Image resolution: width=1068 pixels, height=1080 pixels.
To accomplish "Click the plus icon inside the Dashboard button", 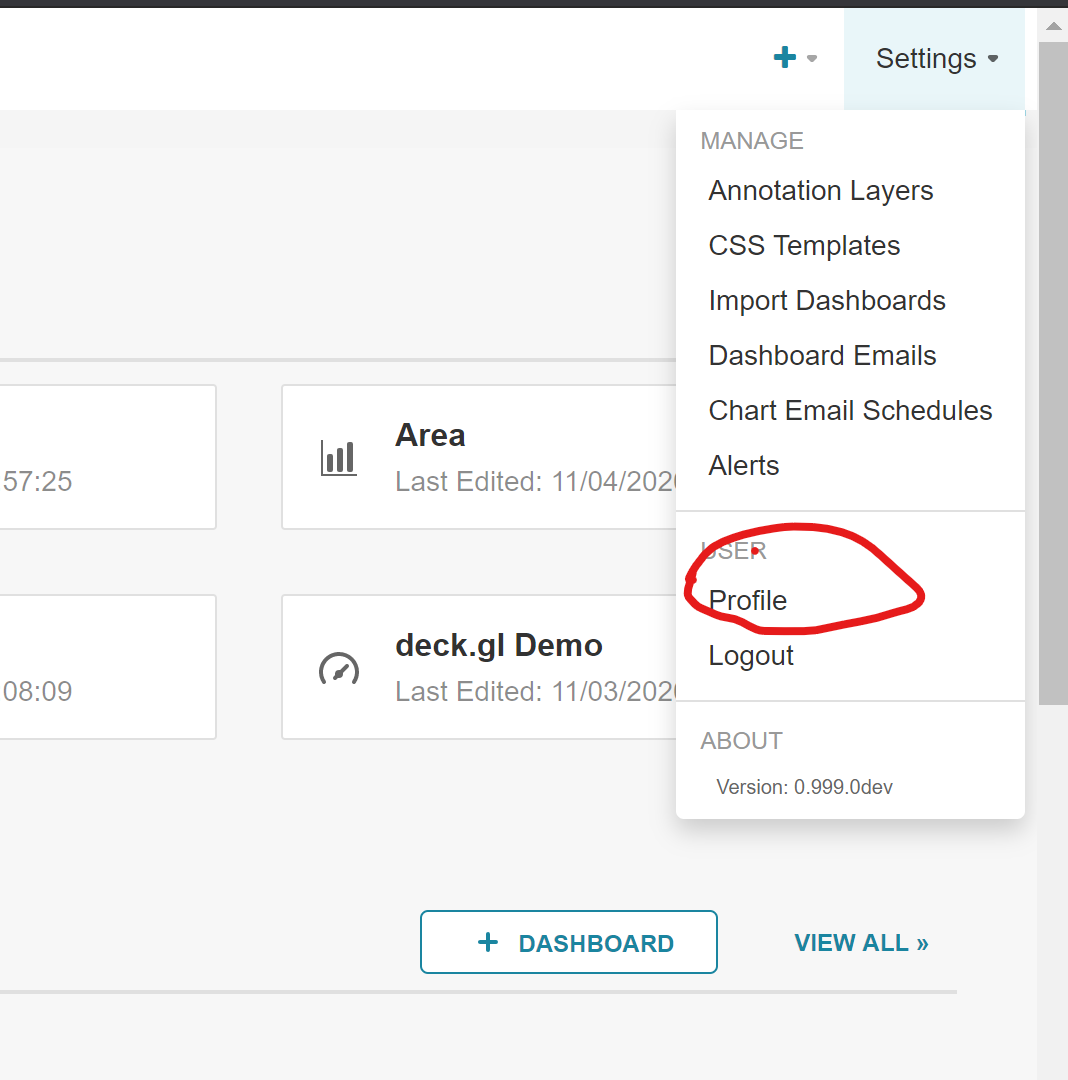I will click(x=488, y=942).
